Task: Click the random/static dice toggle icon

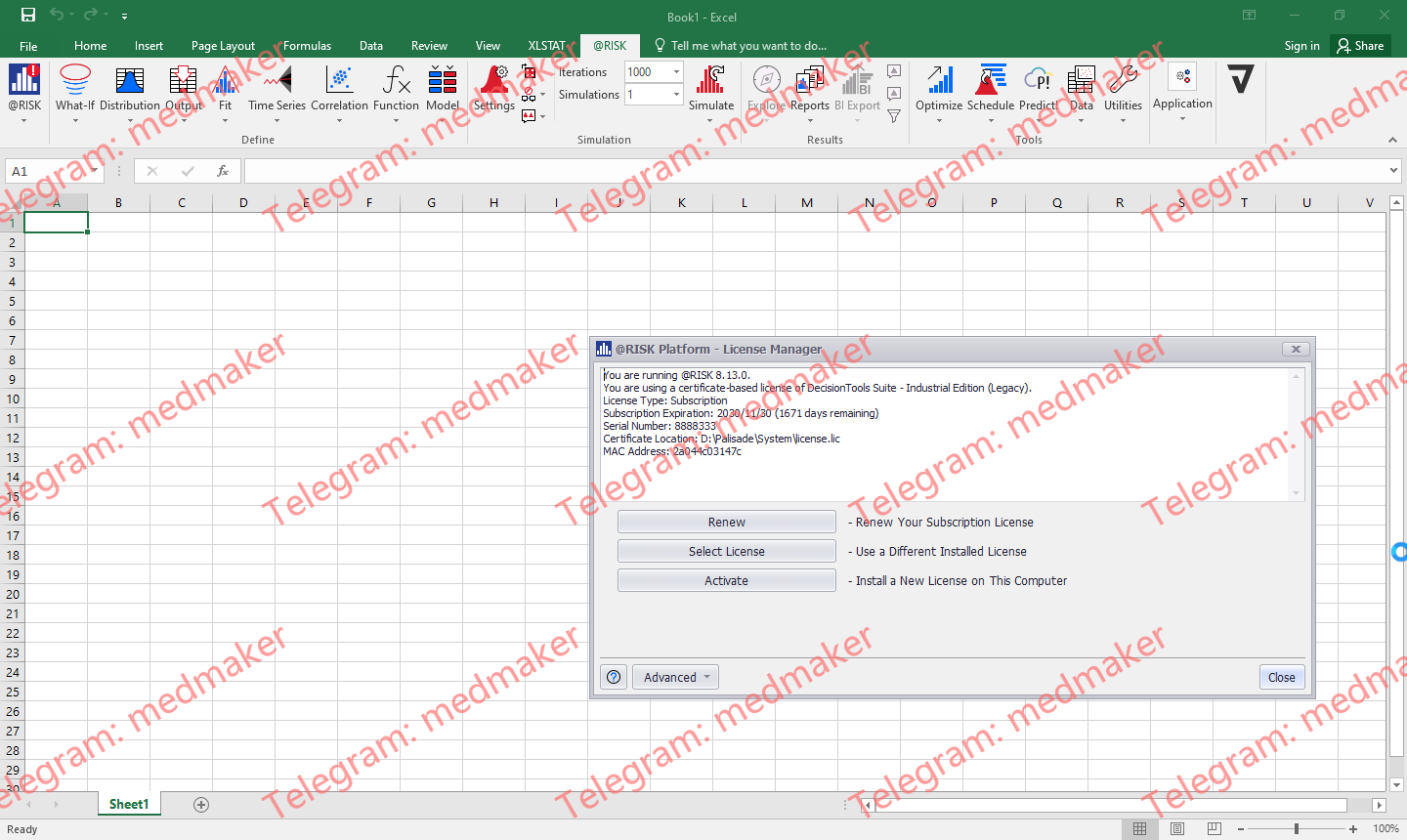Action: click(529, 72)
